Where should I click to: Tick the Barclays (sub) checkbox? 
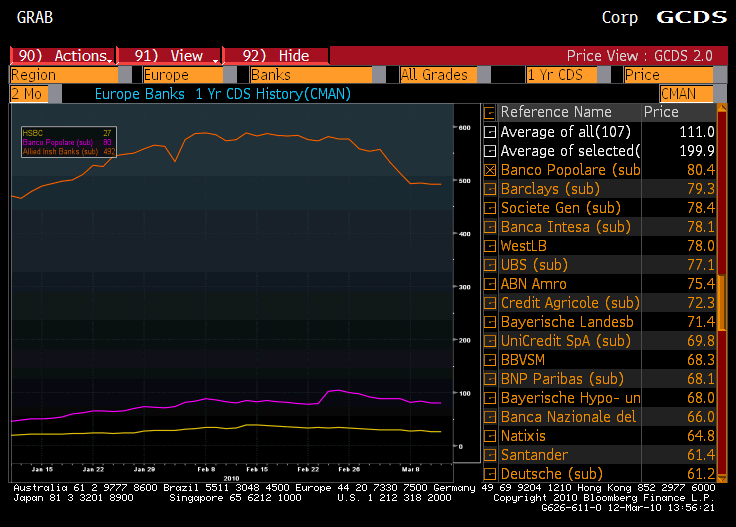pos(490,189)
